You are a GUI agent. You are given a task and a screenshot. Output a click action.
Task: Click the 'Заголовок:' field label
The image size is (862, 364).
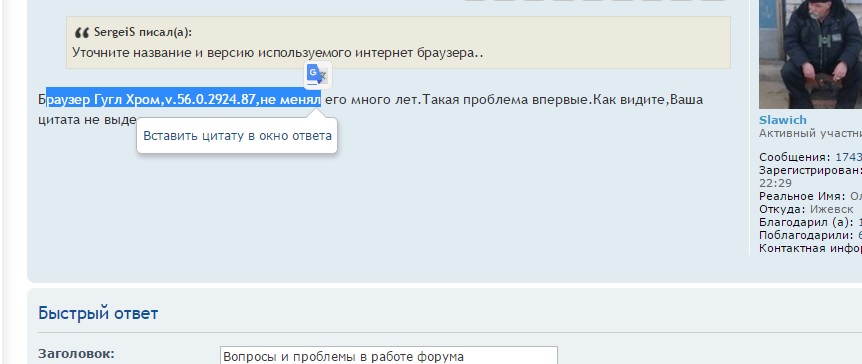[76, 354]
